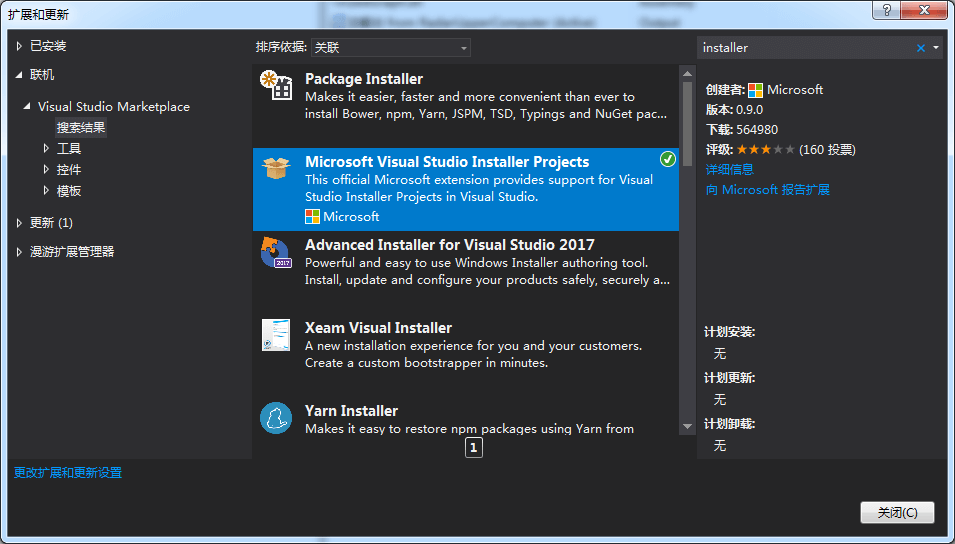
Task: Click the Package Installer extension icon
Action: point(276,85)
